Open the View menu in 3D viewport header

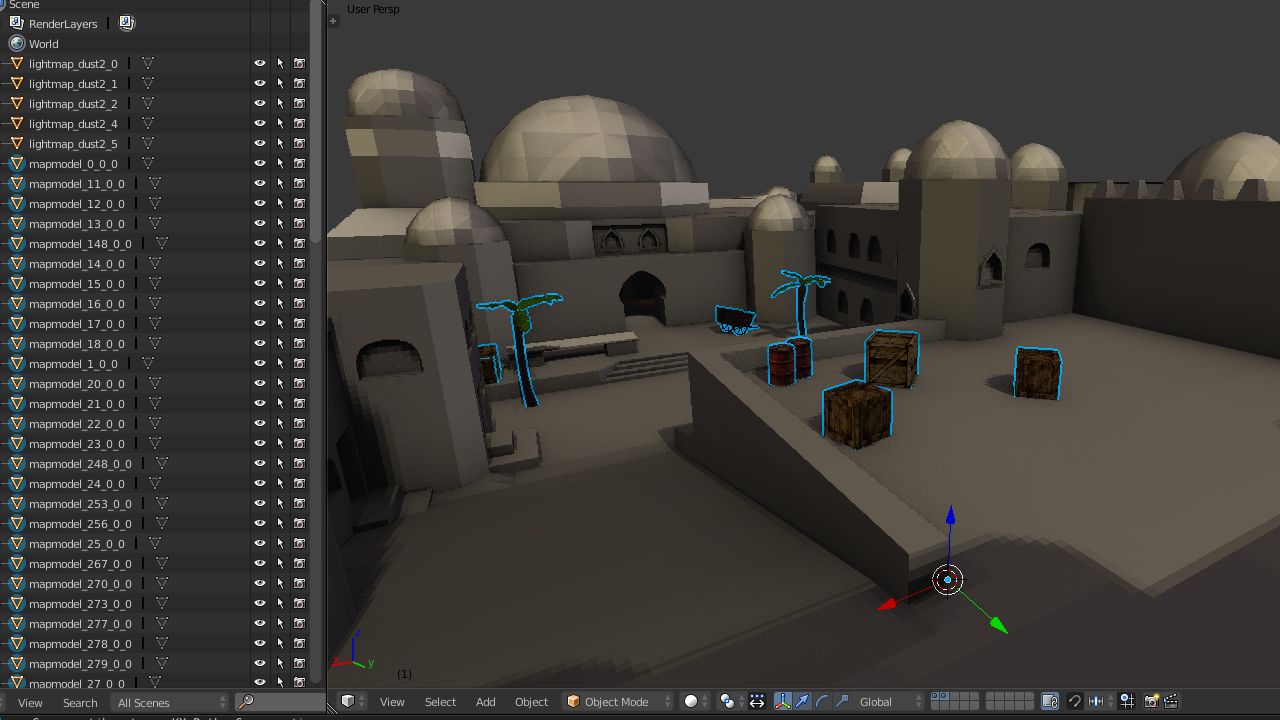coord(392,702)
